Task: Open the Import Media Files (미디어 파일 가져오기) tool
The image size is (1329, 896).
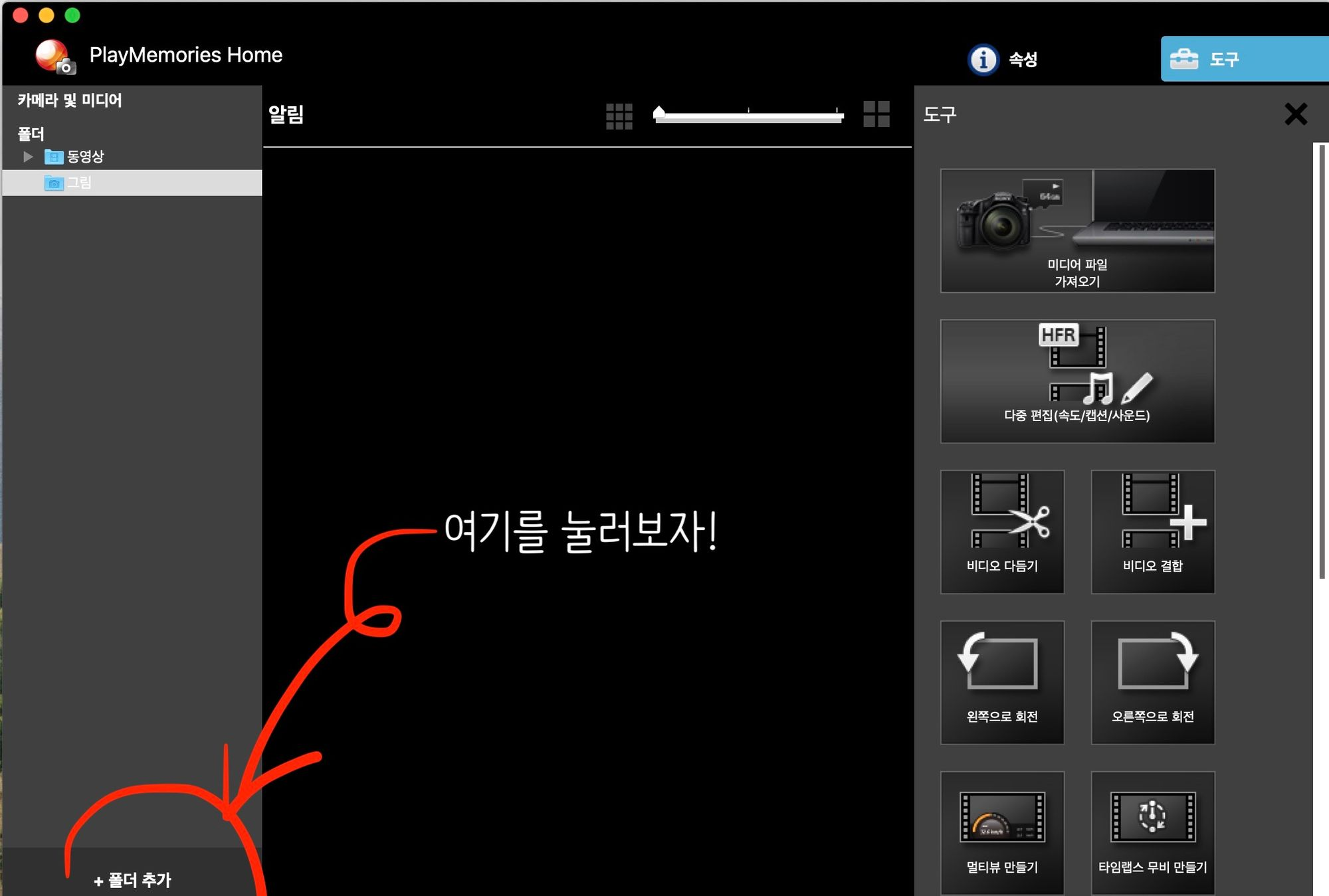Action: [1077, 230]
